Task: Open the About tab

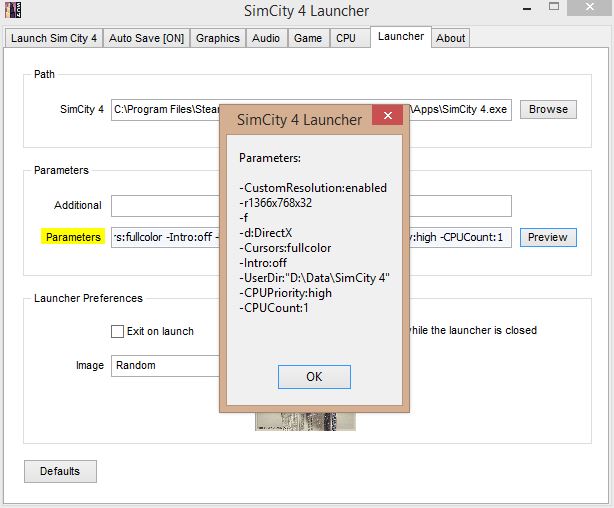Action: pyautogui.click(x=451, y=38)
